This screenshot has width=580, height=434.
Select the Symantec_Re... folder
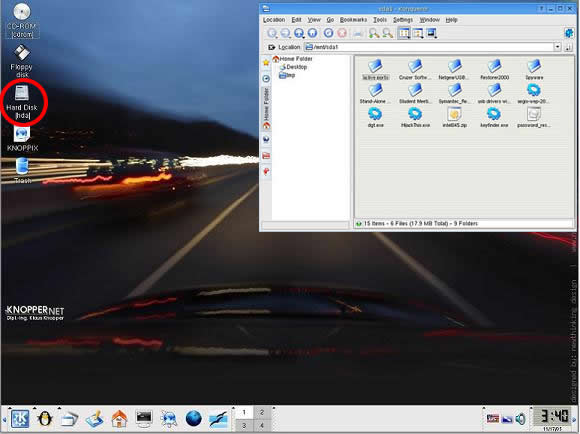[x=454, y=93]
